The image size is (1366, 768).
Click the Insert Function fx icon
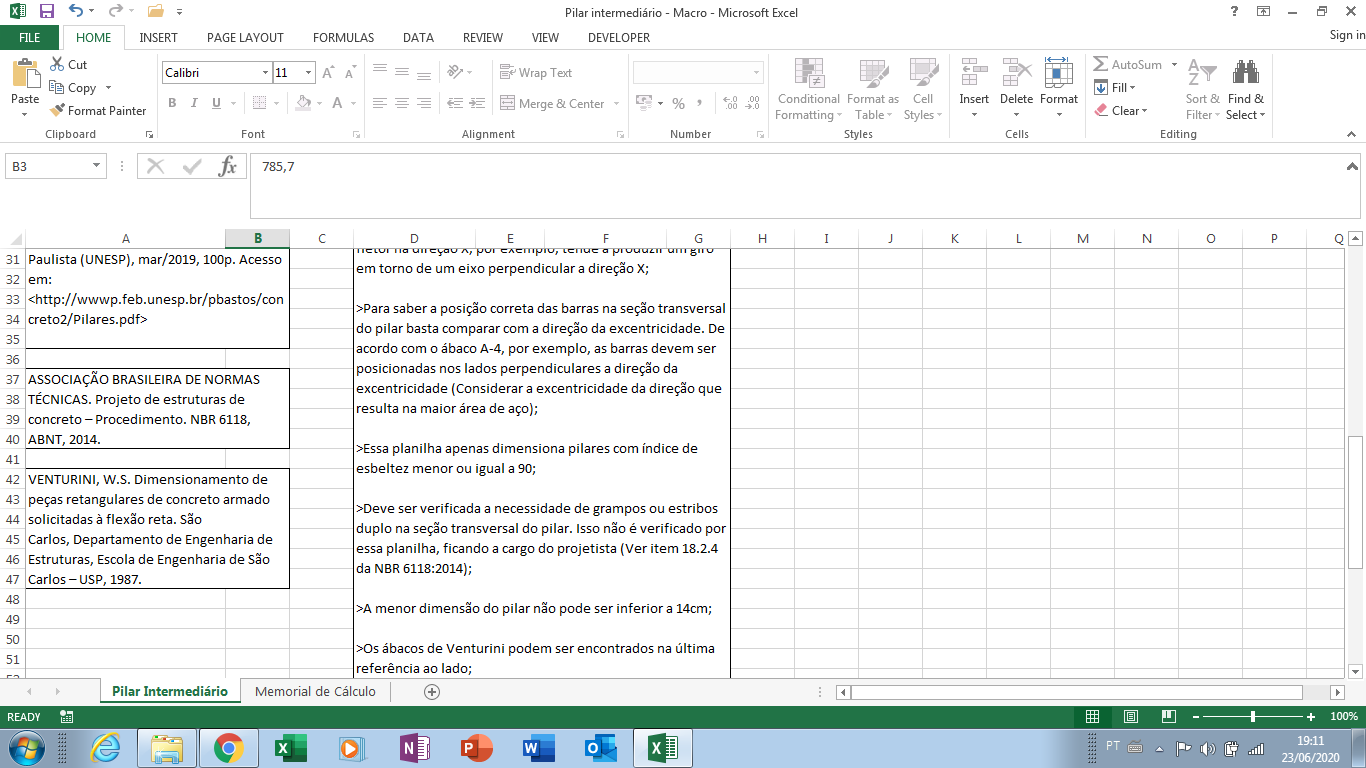tap(228, 167)
